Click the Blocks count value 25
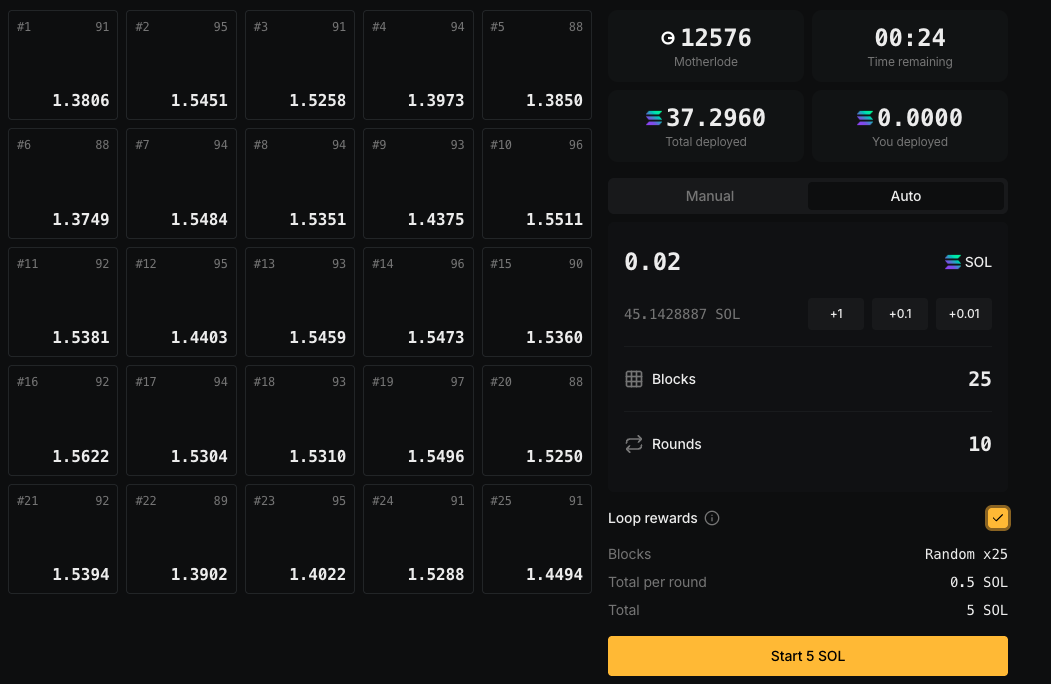This screenshot has height=684, width=1051. tap(979, 379)
